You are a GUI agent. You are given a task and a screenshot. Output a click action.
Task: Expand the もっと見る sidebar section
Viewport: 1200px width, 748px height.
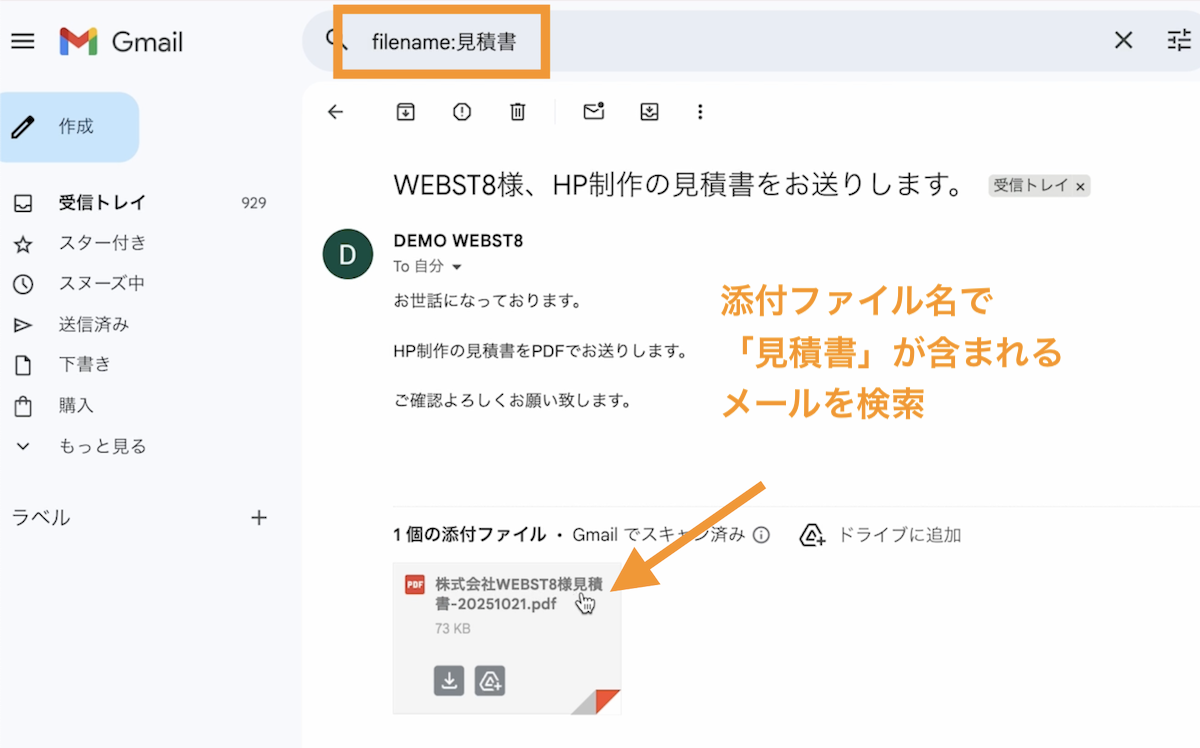pos(102,446)
